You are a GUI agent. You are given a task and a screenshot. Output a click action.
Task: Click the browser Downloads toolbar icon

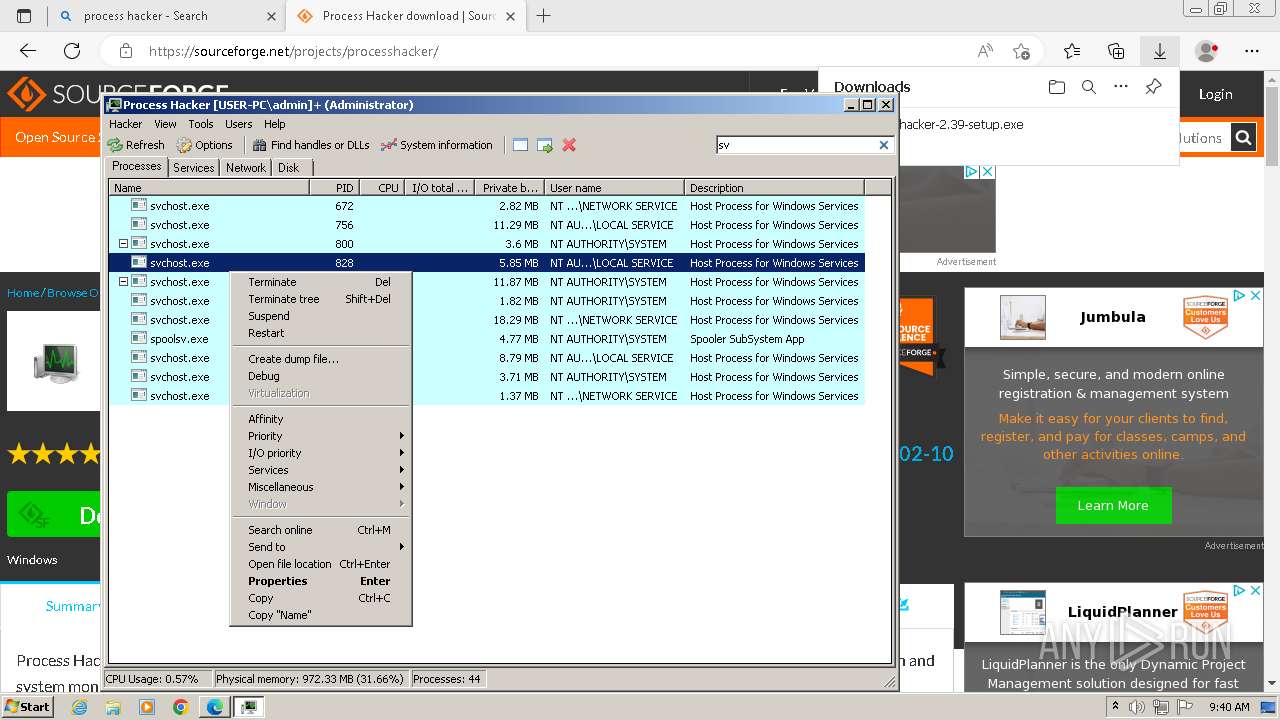point(1160,51)
